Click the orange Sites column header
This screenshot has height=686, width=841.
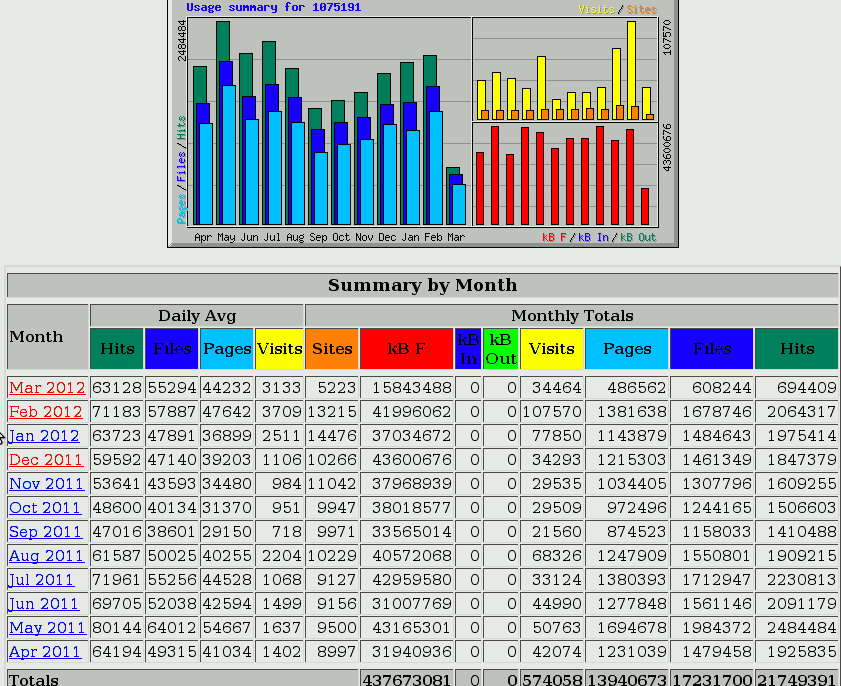point(331,349)
